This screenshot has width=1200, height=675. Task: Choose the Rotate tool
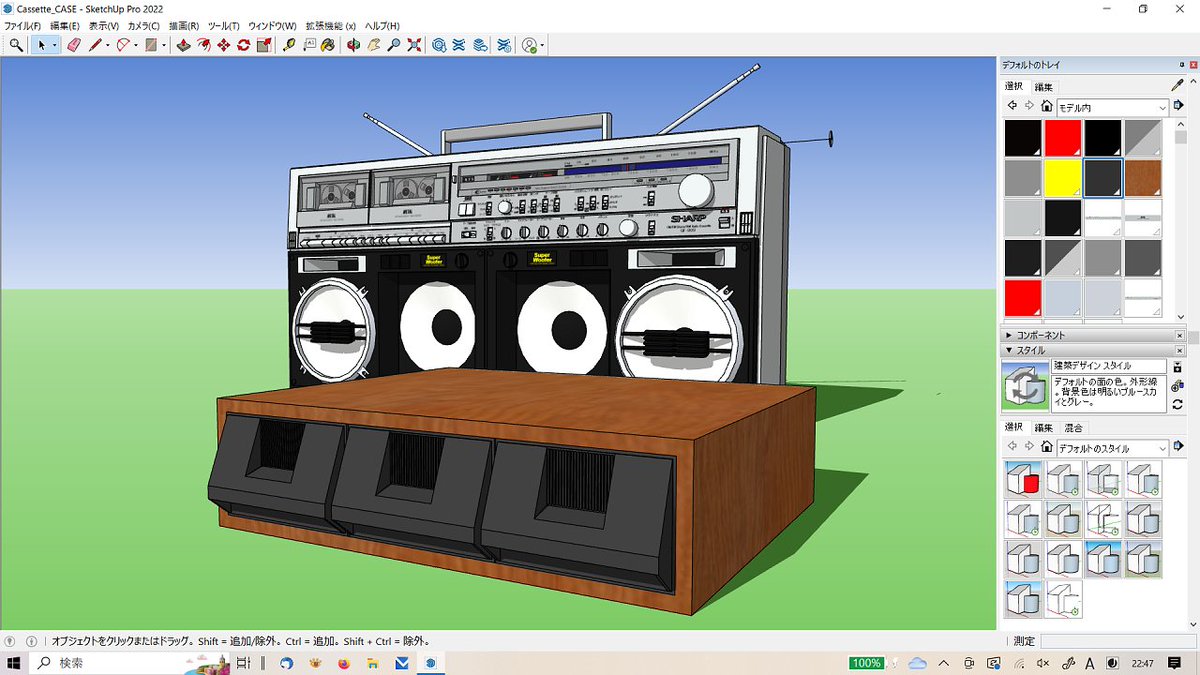243,45
